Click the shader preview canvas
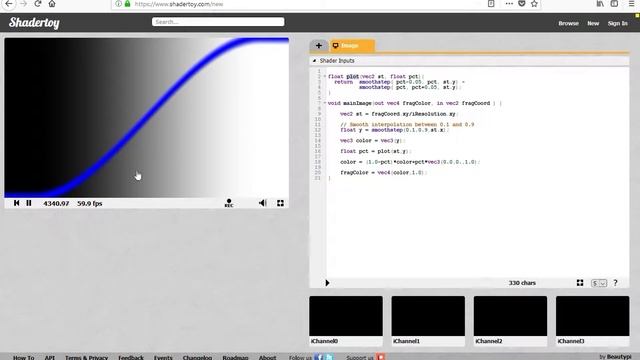This screenshot has width=640, height=360. point(147,118)
